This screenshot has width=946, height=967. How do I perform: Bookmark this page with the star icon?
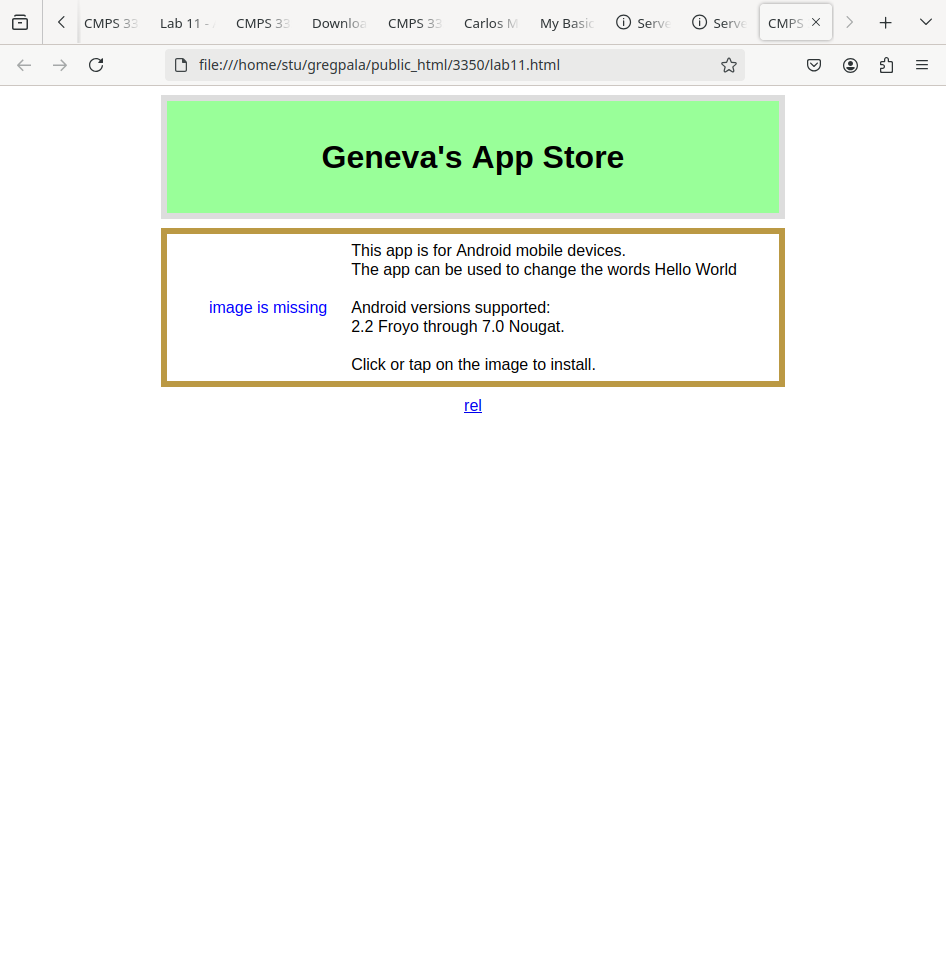click(728, 65)
